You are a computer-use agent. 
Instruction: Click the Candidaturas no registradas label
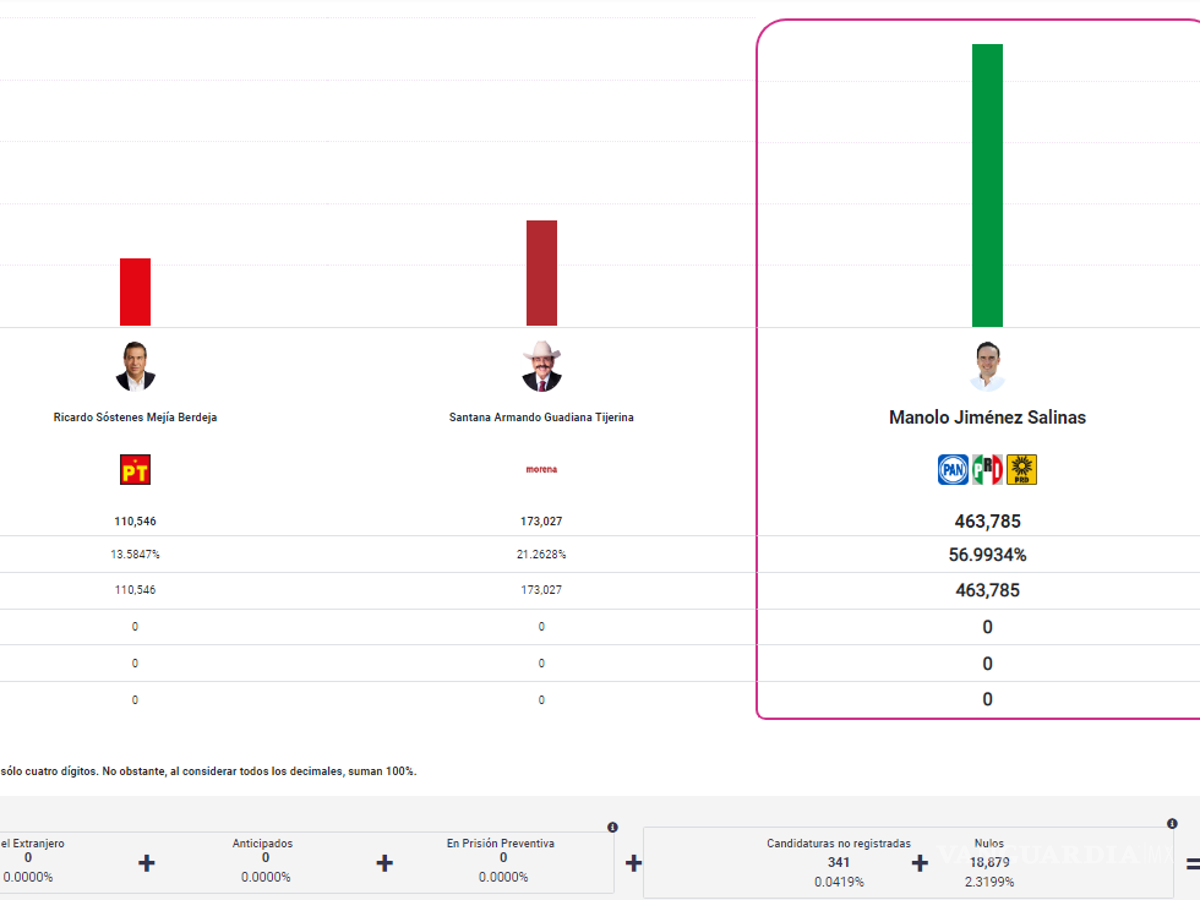point(839,843)
